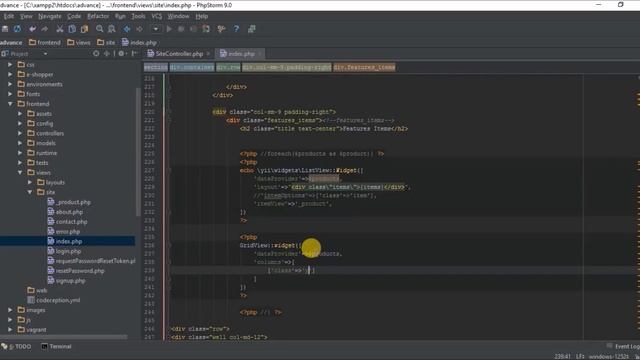This screenshot has height=360, width=640.
Task: Click the Project panel vertical scrollbar
Action: click(138, 152)
